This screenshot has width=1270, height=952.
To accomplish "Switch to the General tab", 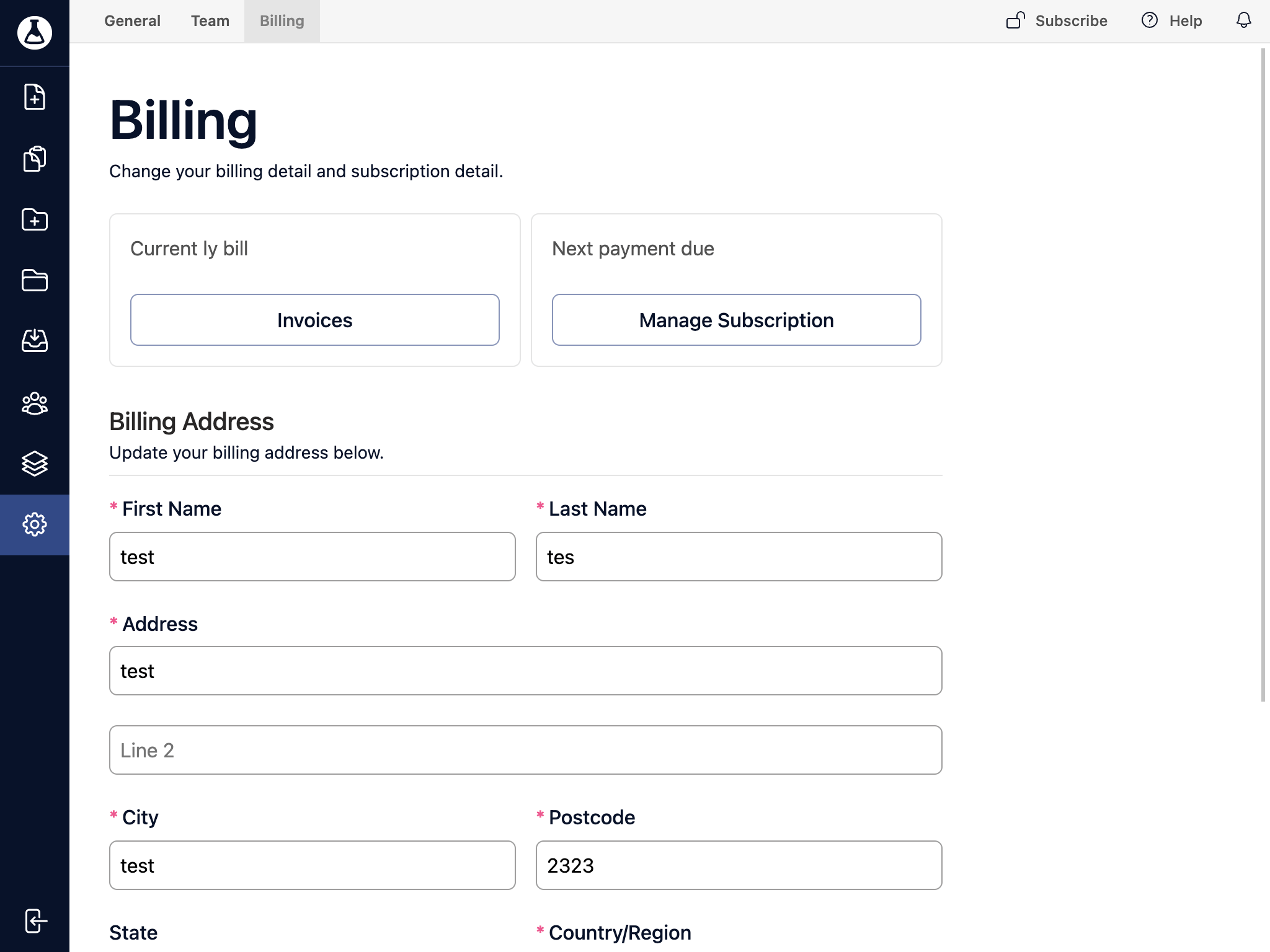I will (132, 21).
